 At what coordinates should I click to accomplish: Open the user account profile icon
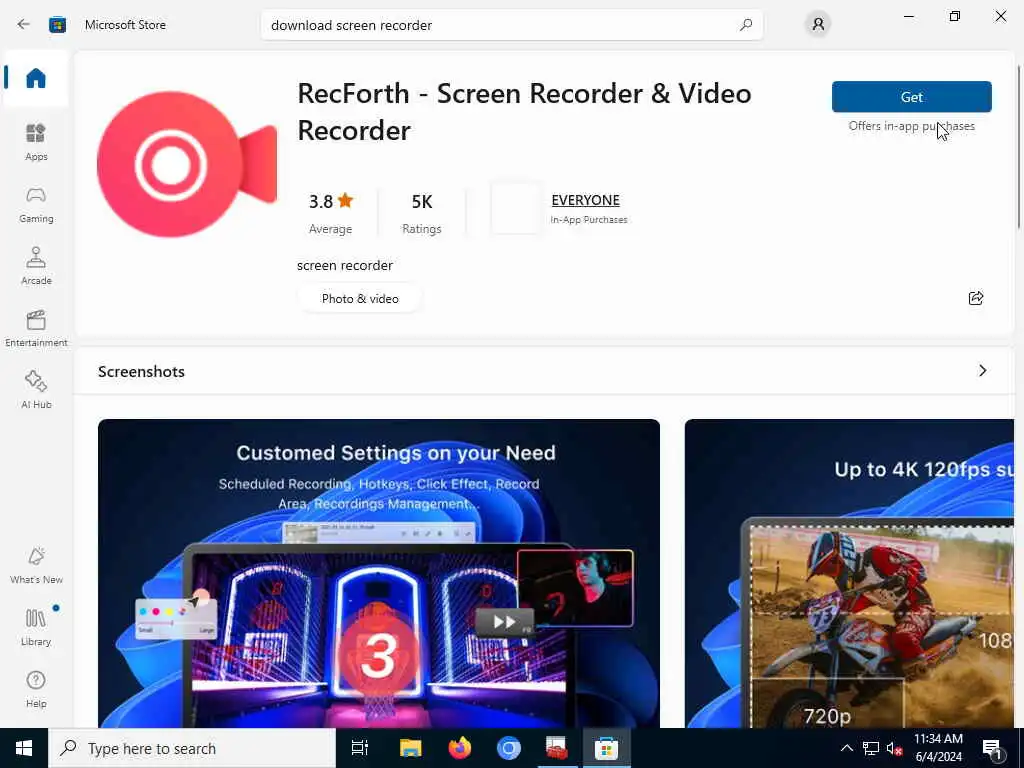[818, 25]
